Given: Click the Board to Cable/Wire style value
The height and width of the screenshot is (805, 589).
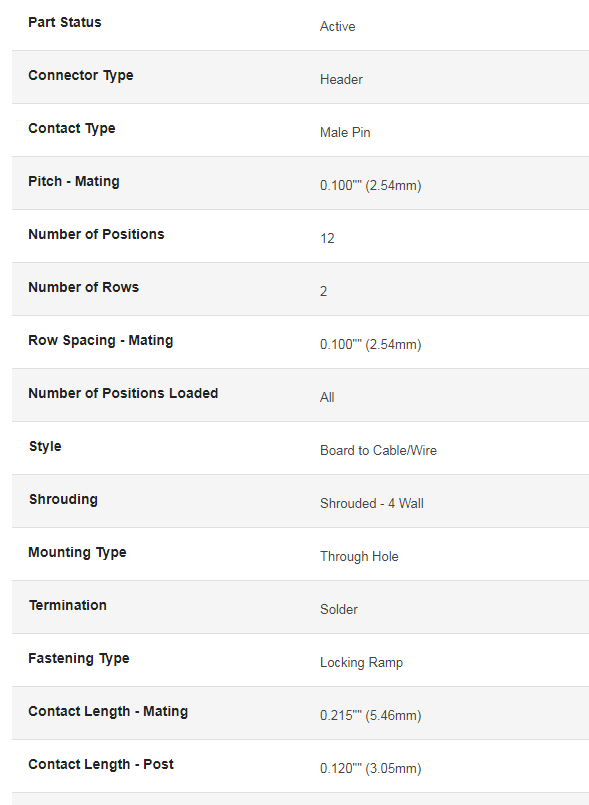Looking at the screenshot, I should pyautogui.click(x=378, y=450).
